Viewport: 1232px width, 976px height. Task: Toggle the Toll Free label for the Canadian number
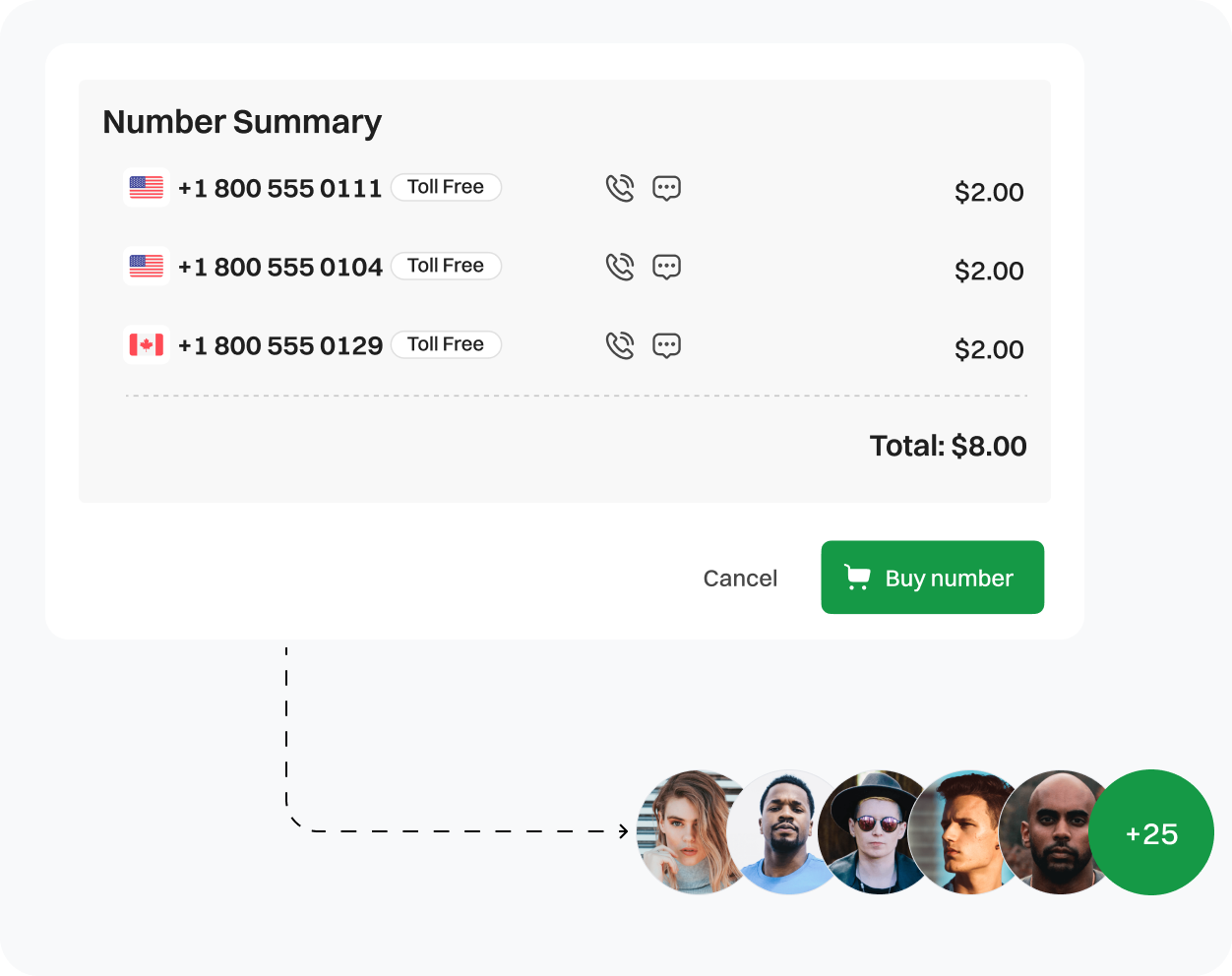click(446, 344)
